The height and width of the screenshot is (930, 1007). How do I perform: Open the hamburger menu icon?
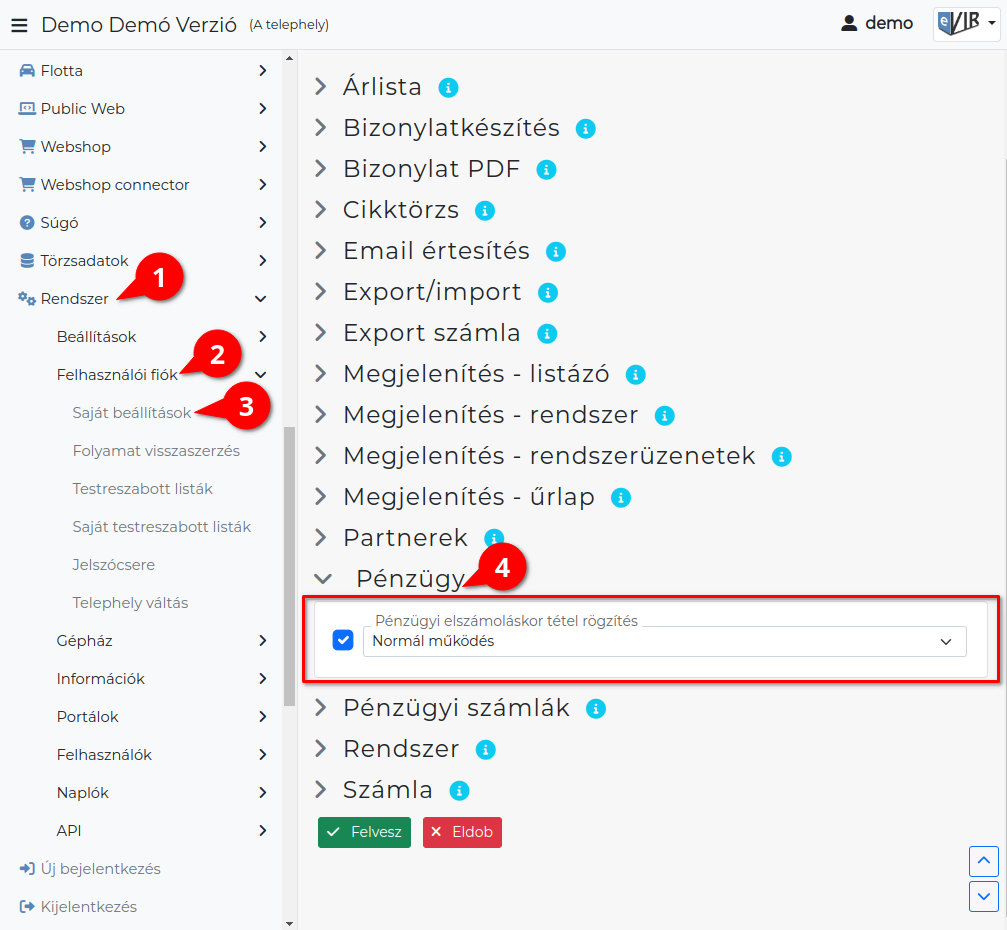click(x=19, y=25)
